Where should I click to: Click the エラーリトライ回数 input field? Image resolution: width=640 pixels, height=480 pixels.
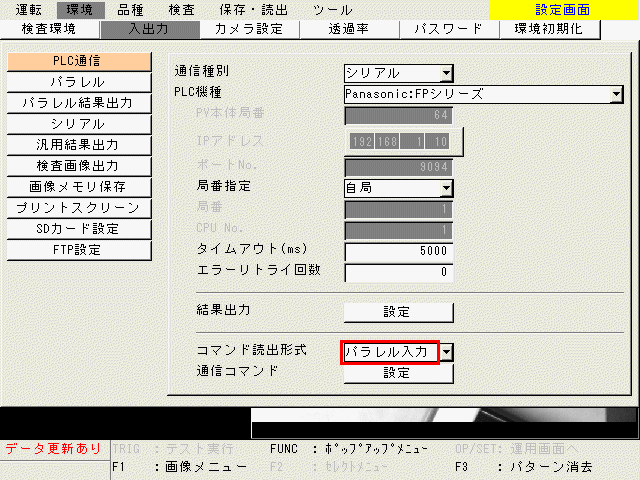pos(398,272)
